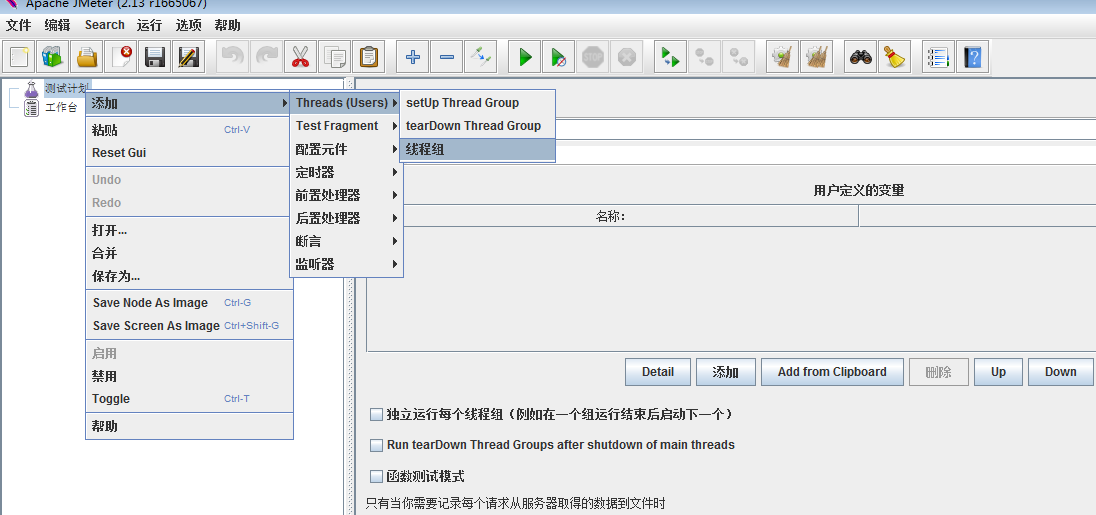Click the Detail button
1096x515 pixels.
click(x=658, y=372)
